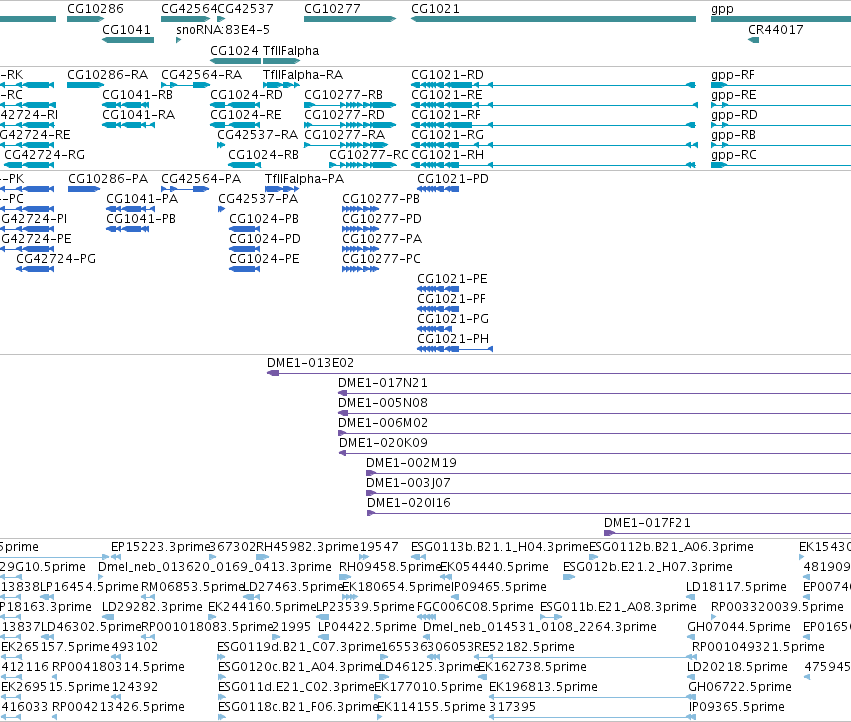Click the long teal CG1021 gene bar
This screenshot has height=722, width=851.
(x=553, y=19)
